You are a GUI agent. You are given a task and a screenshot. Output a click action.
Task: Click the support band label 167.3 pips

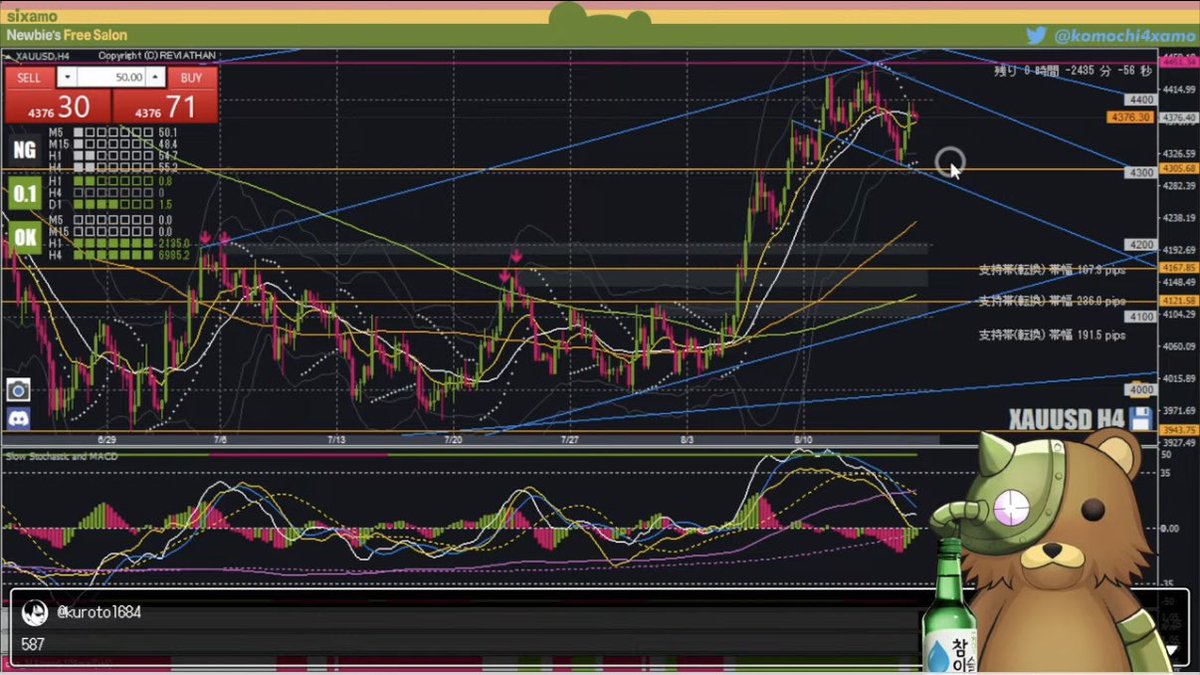pyautogui.click(x=1052, y=271)
